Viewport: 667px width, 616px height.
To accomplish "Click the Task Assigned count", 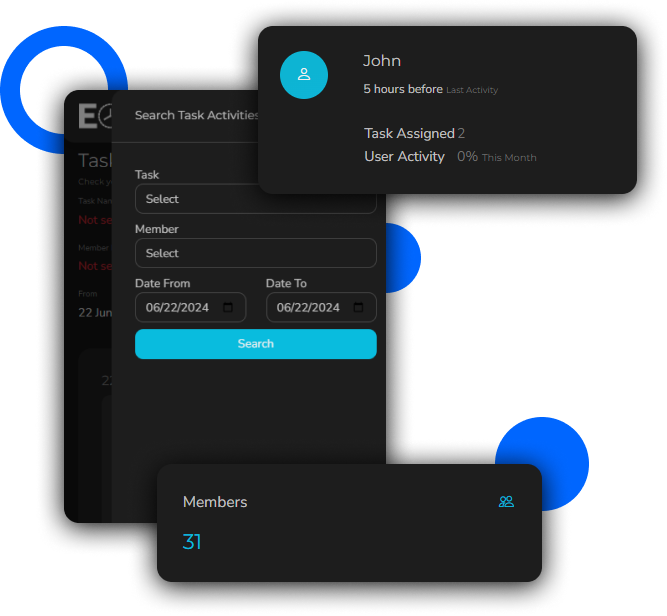I will (461, 134).
